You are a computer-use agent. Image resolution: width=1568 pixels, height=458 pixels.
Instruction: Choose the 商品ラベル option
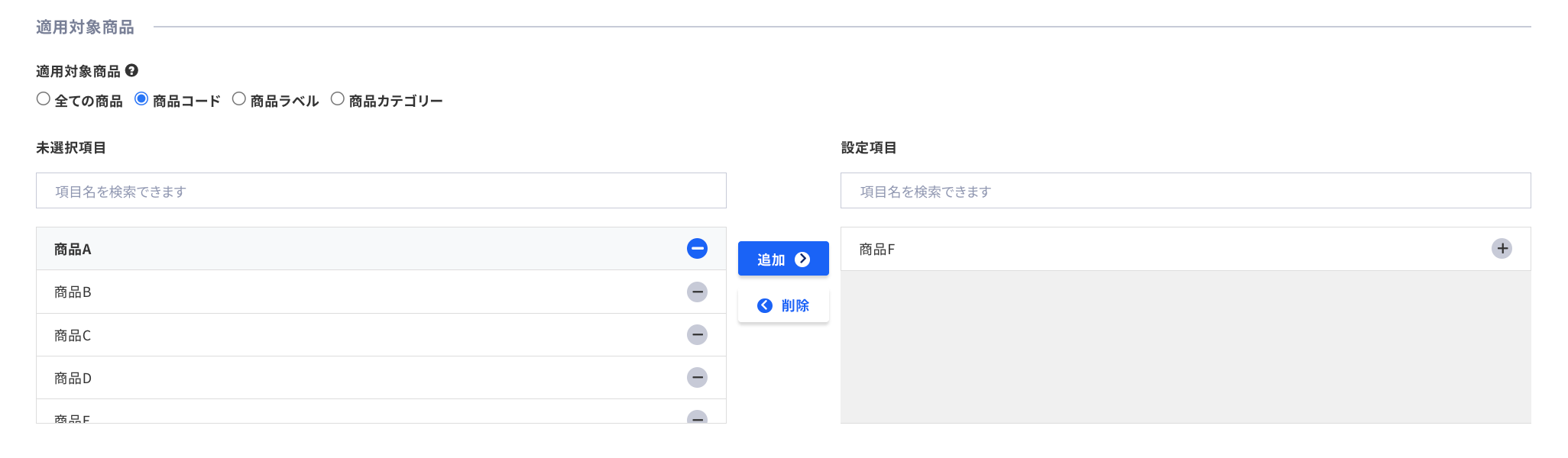239,98
